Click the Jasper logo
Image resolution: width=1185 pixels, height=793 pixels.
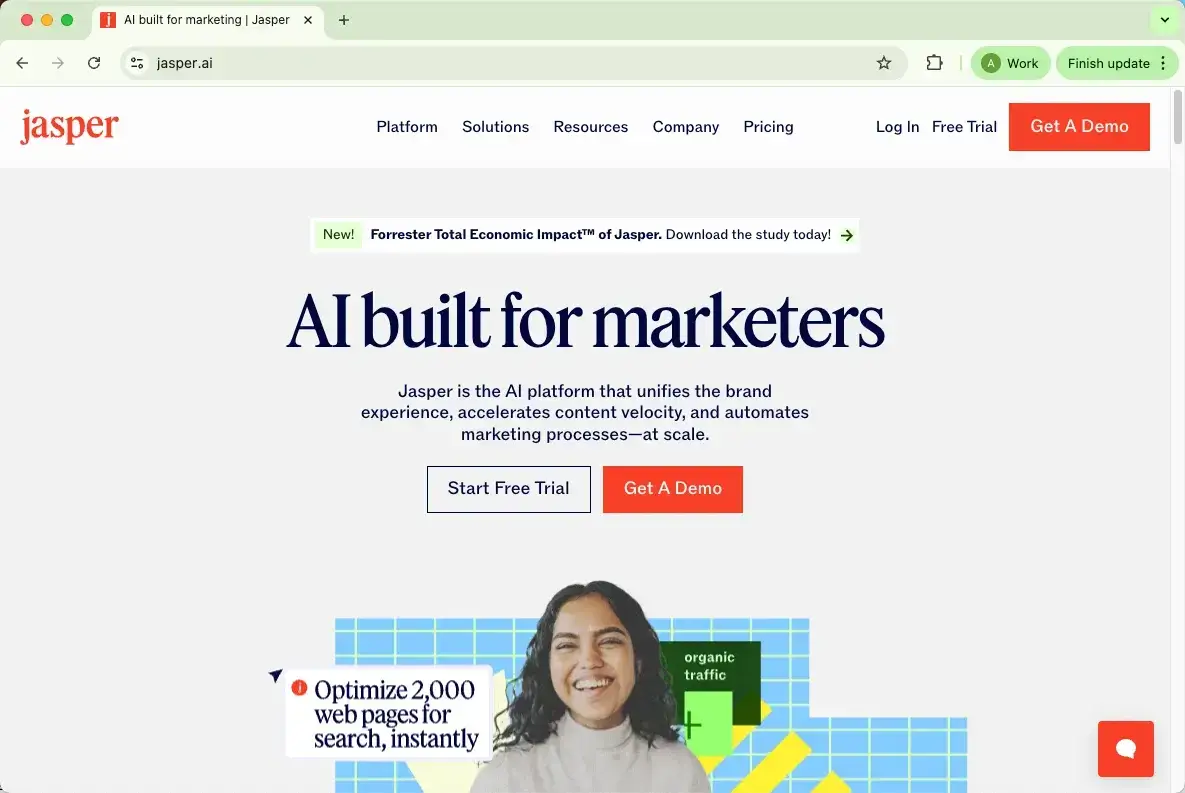(x=70, y=126)
